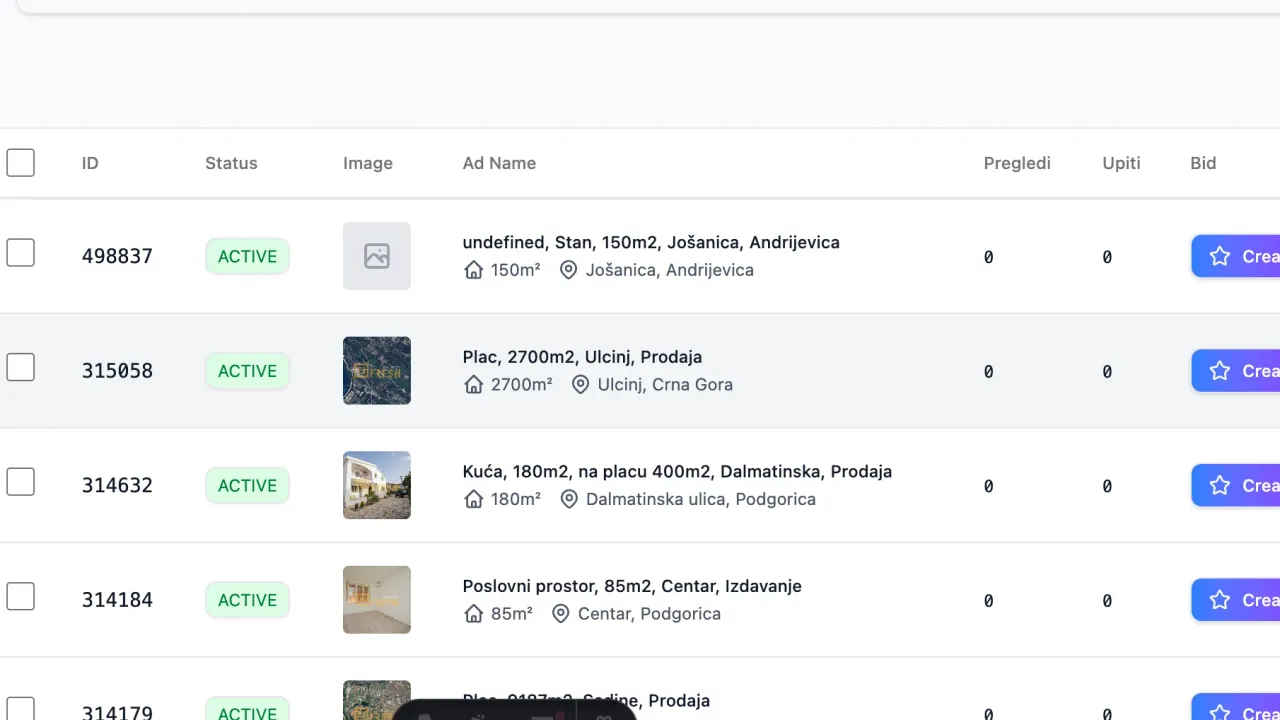Click the star icon in listing 314632 row
Viewport: 1280px width, 720px height.
coord(1219,485)
